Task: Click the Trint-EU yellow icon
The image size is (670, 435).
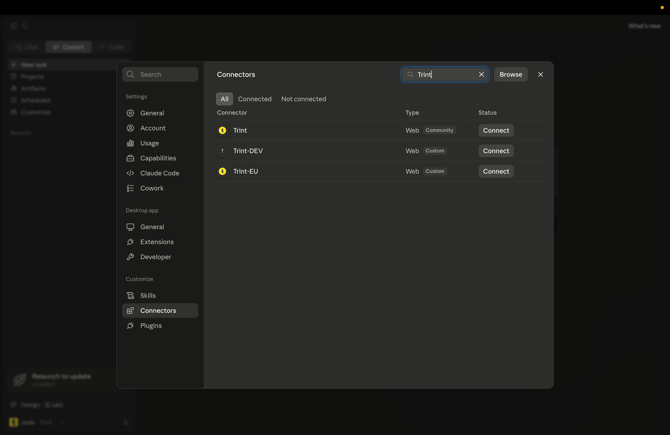Action: point(222,171)
